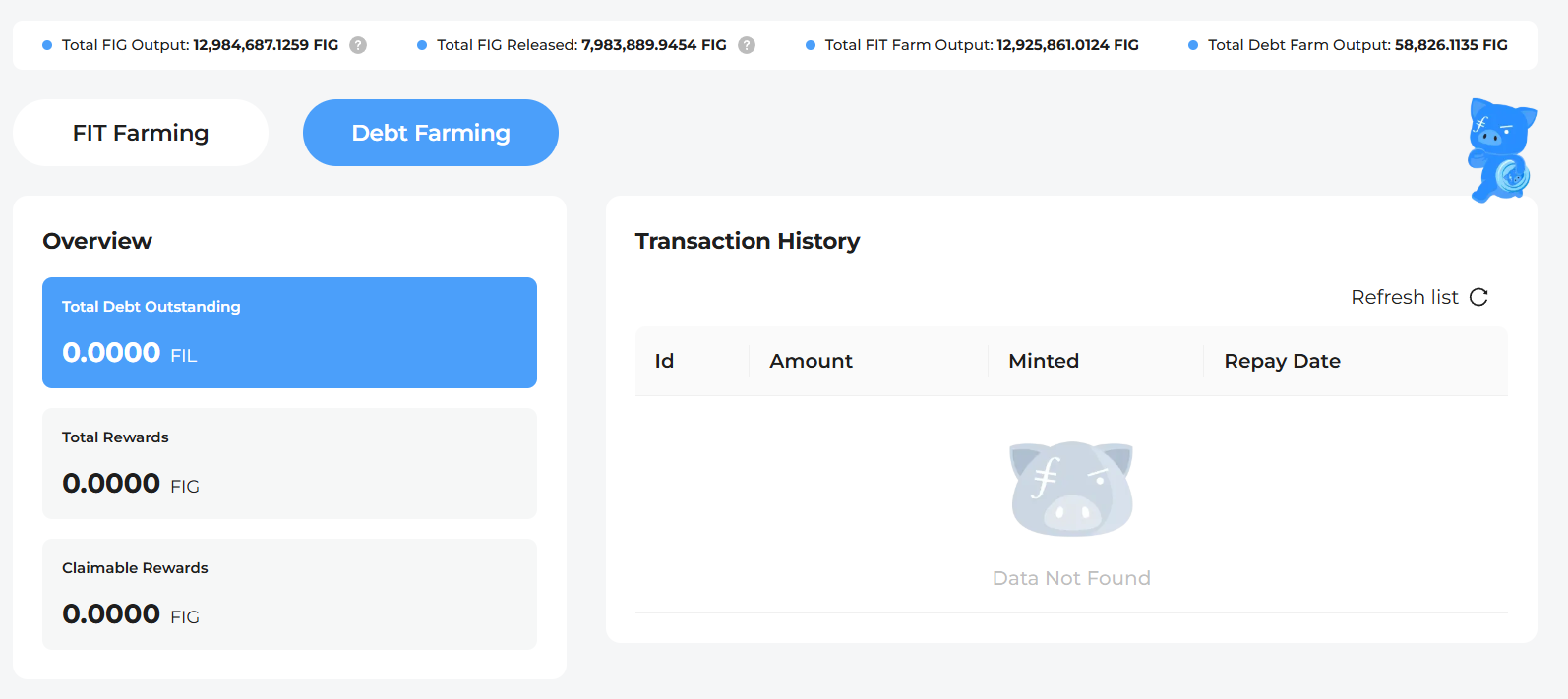Image resolution: width=1568 pixels, height=699 pixels.
Task: Click the Repay Date column header
Action: click(1282, 361)
